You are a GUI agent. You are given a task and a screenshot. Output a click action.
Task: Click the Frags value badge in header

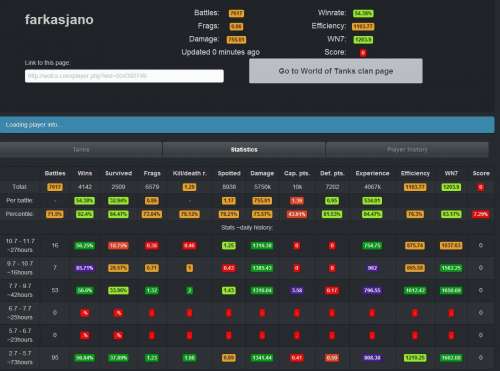pos(236,26)
